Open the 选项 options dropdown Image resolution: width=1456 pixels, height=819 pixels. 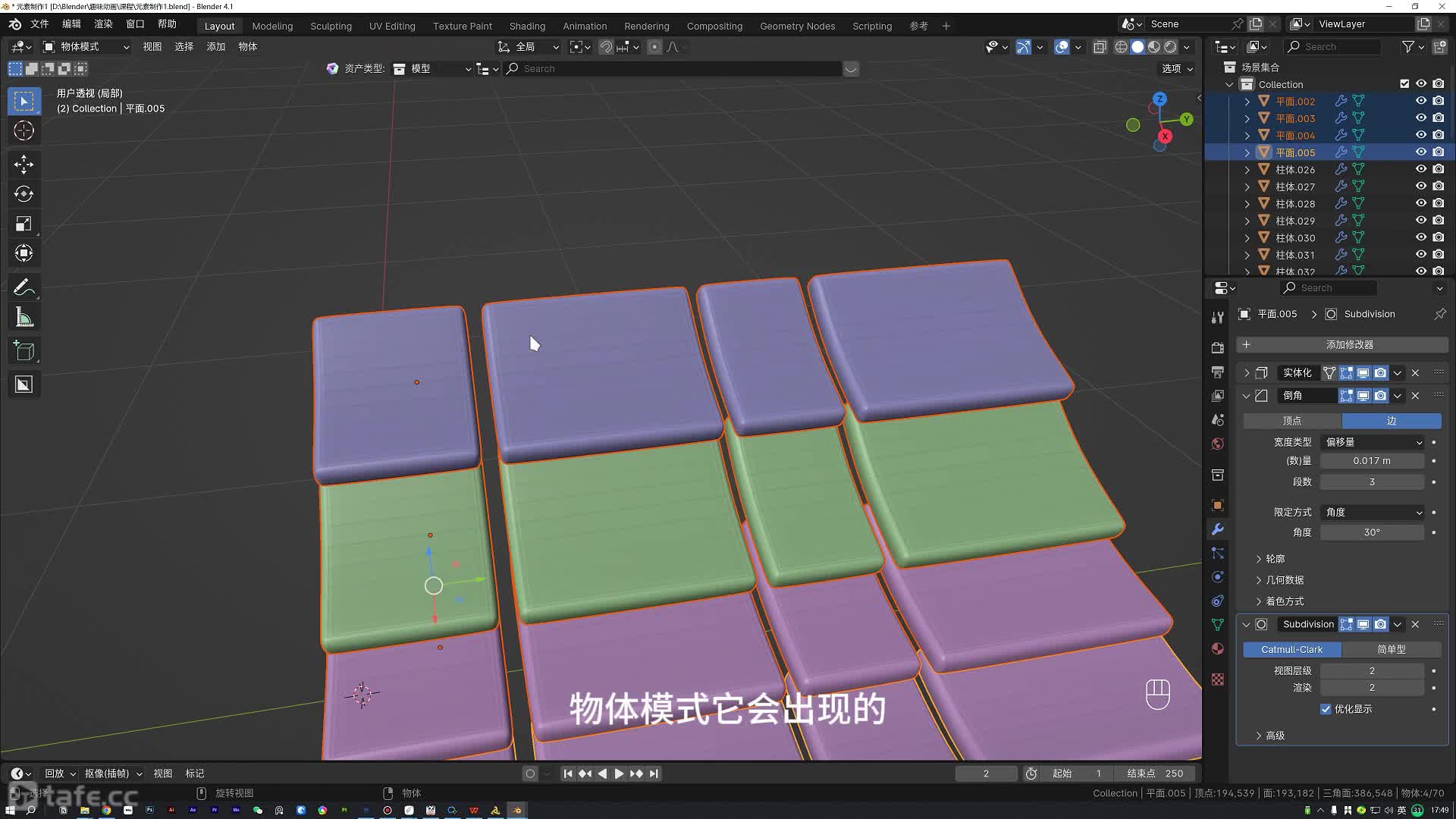click(x=1177, y=68)
